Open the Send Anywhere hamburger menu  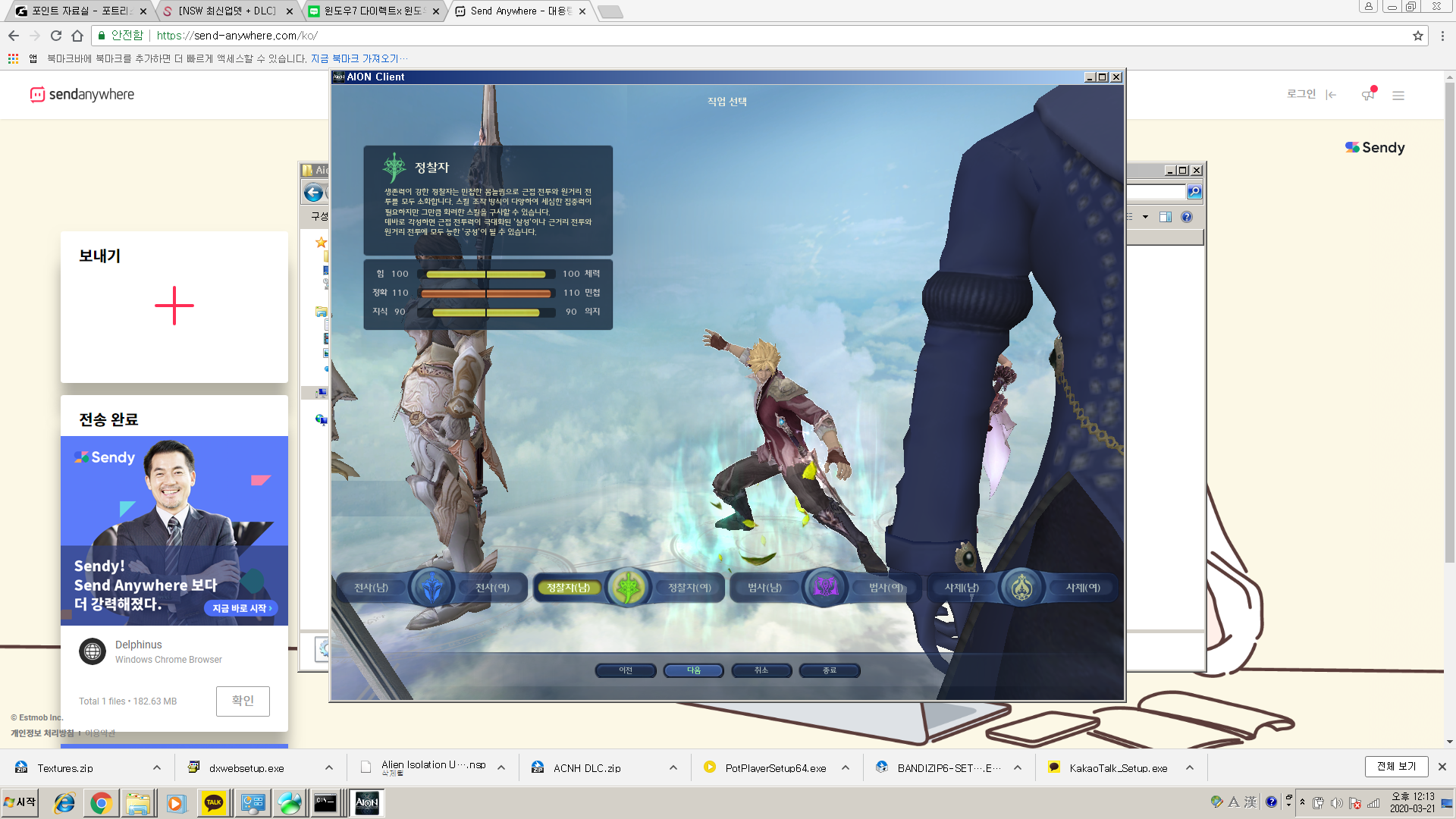[x=1398, y=96]
